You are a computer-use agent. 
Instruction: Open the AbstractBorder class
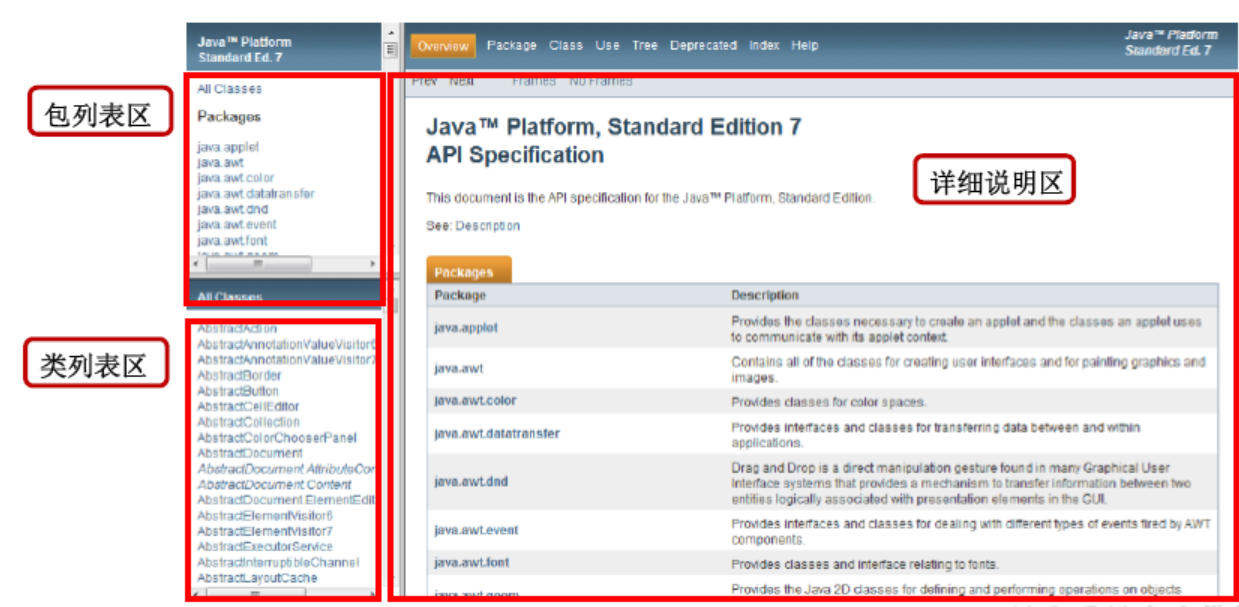[x=238, y=376]
